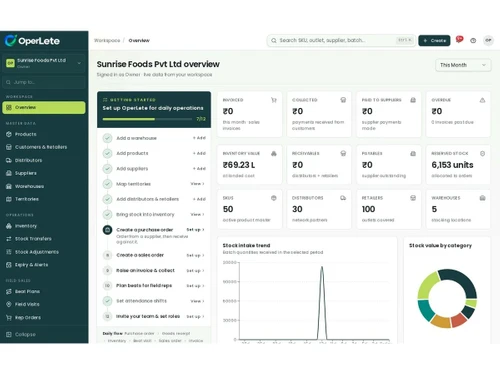Click the Collected card icon
The image size is (500, 375).
tap(343, 100)
